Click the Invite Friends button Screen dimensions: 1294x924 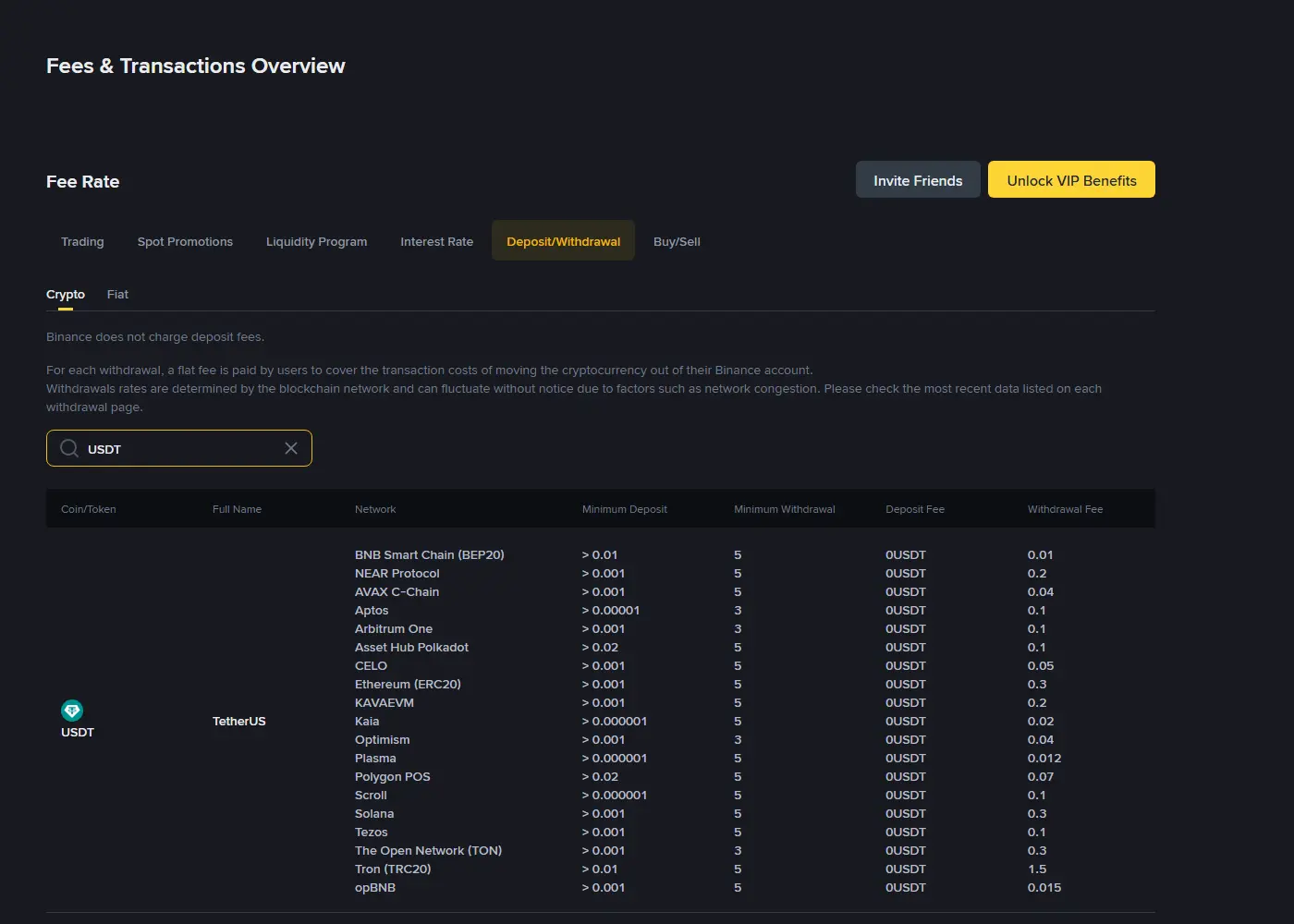[918, 180]
